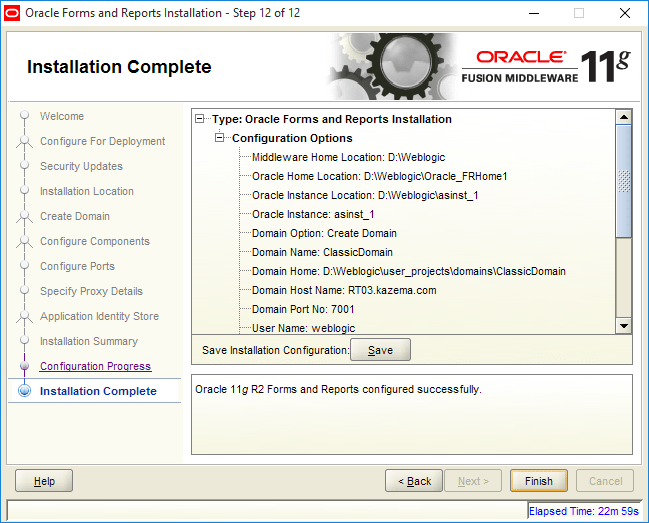The image size is (649, 523).
Task: Click the Oracle Fusion Middleware 11g logo
Action: [x=546, y=67]
